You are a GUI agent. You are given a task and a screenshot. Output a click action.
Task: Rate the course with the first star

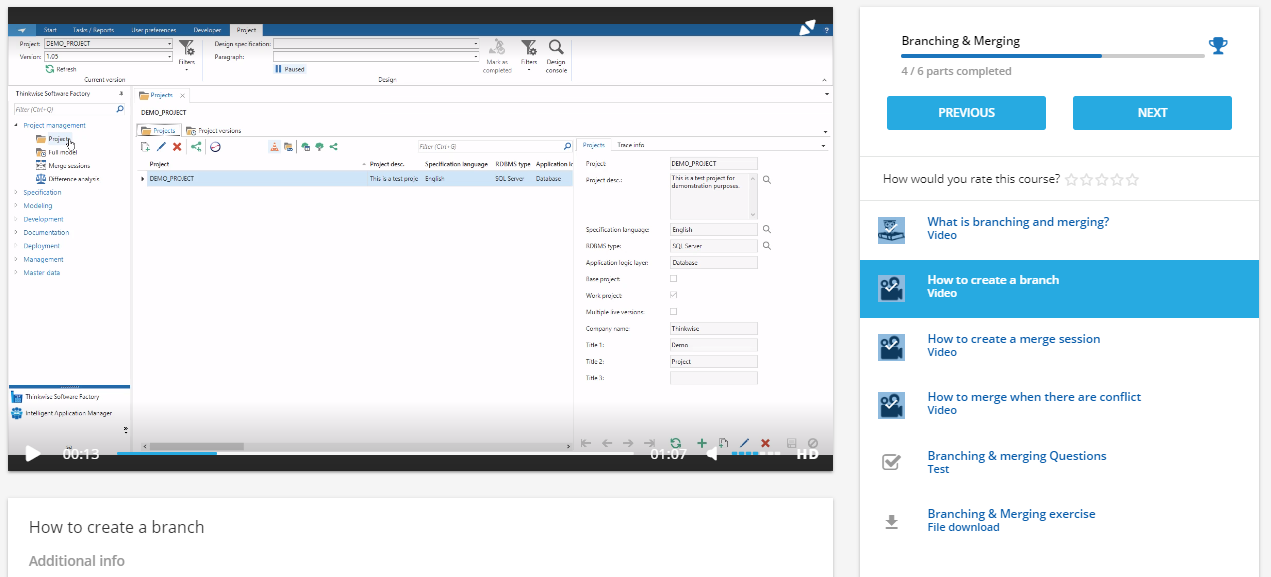tap(1072, 179)
